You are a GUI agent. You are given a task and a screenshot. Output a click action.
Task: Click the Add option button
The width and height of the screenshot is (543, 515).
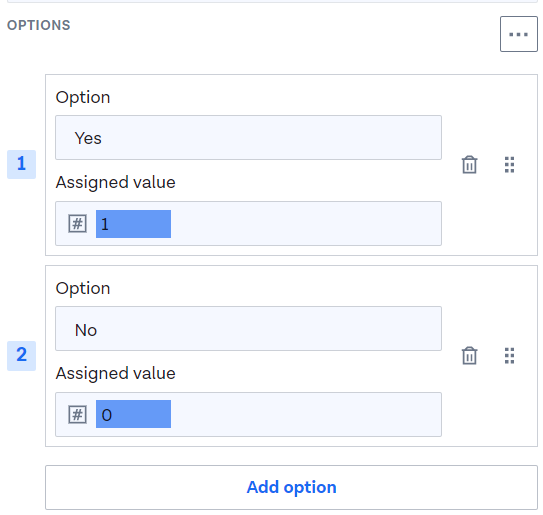291,487
